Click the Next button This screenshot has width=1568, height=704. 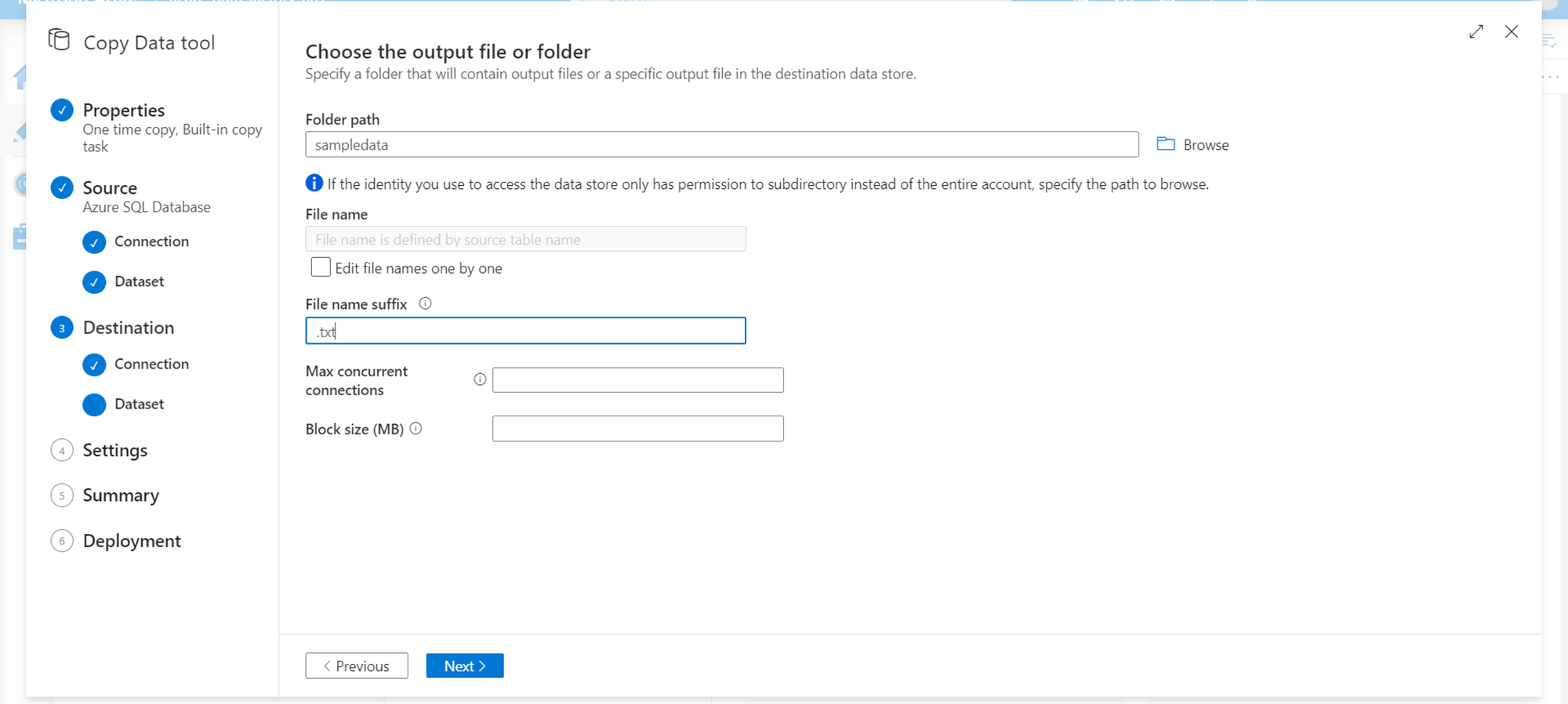pos(465,666)
